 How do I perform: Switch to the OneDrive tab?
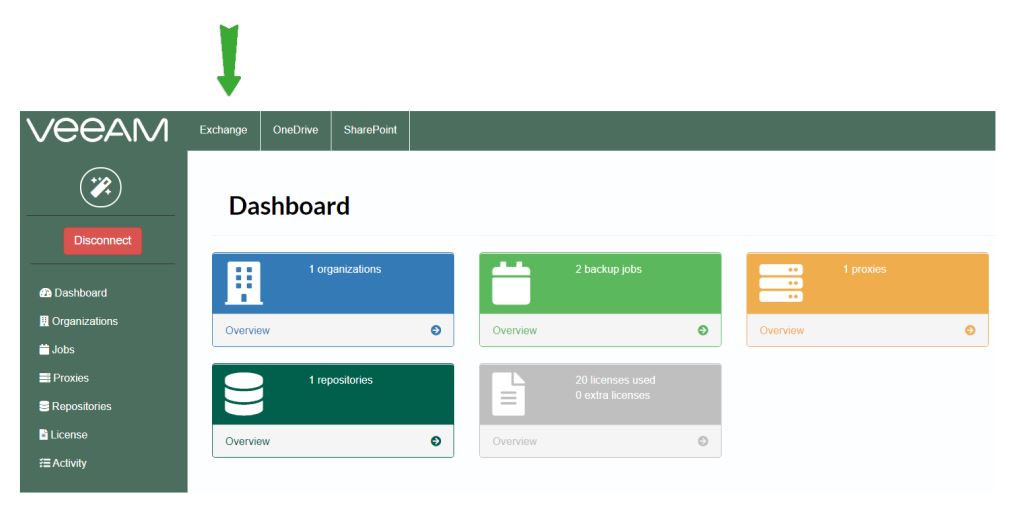(296, 130)
